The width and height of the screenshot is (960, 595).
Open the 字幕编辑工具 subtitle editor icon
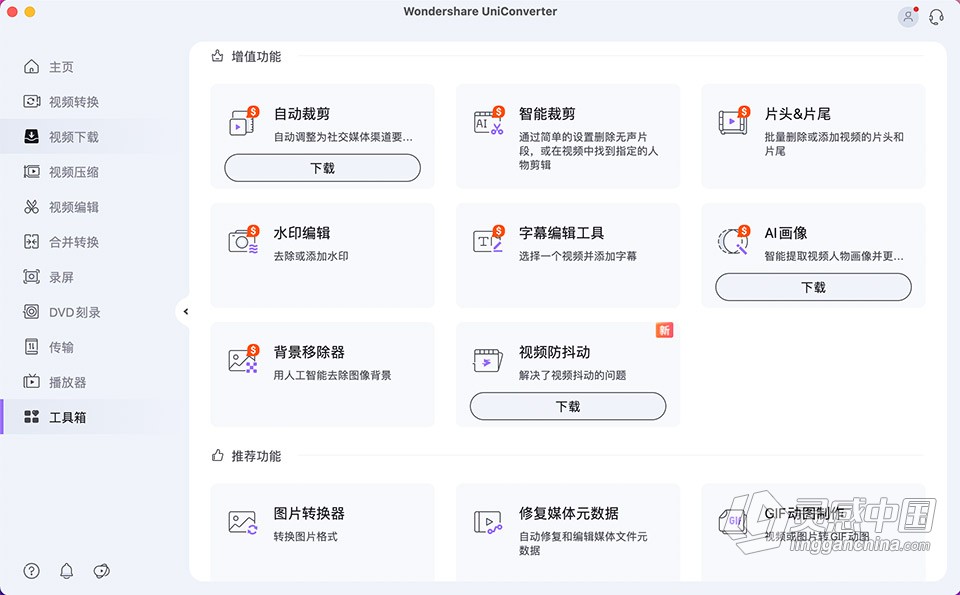click(x=489, y=240)
